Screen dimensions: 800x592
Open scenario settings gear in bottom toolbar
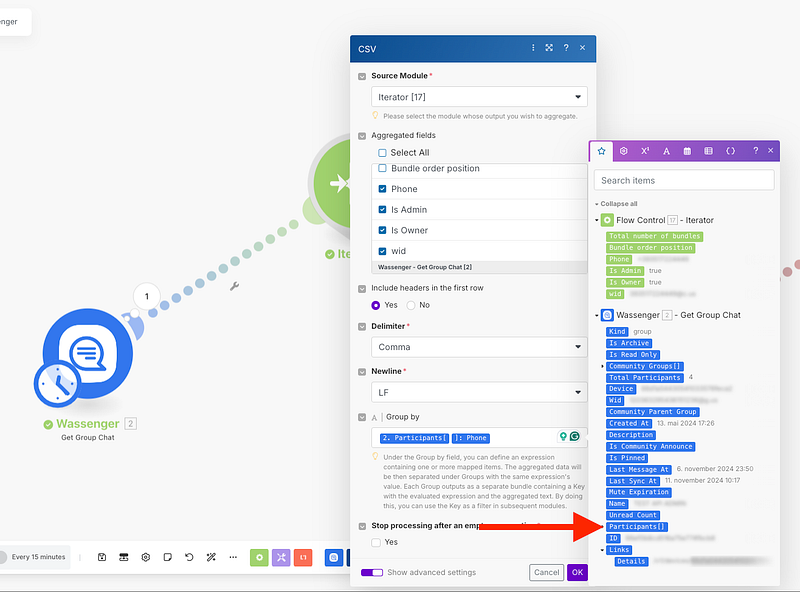(145, 557)
